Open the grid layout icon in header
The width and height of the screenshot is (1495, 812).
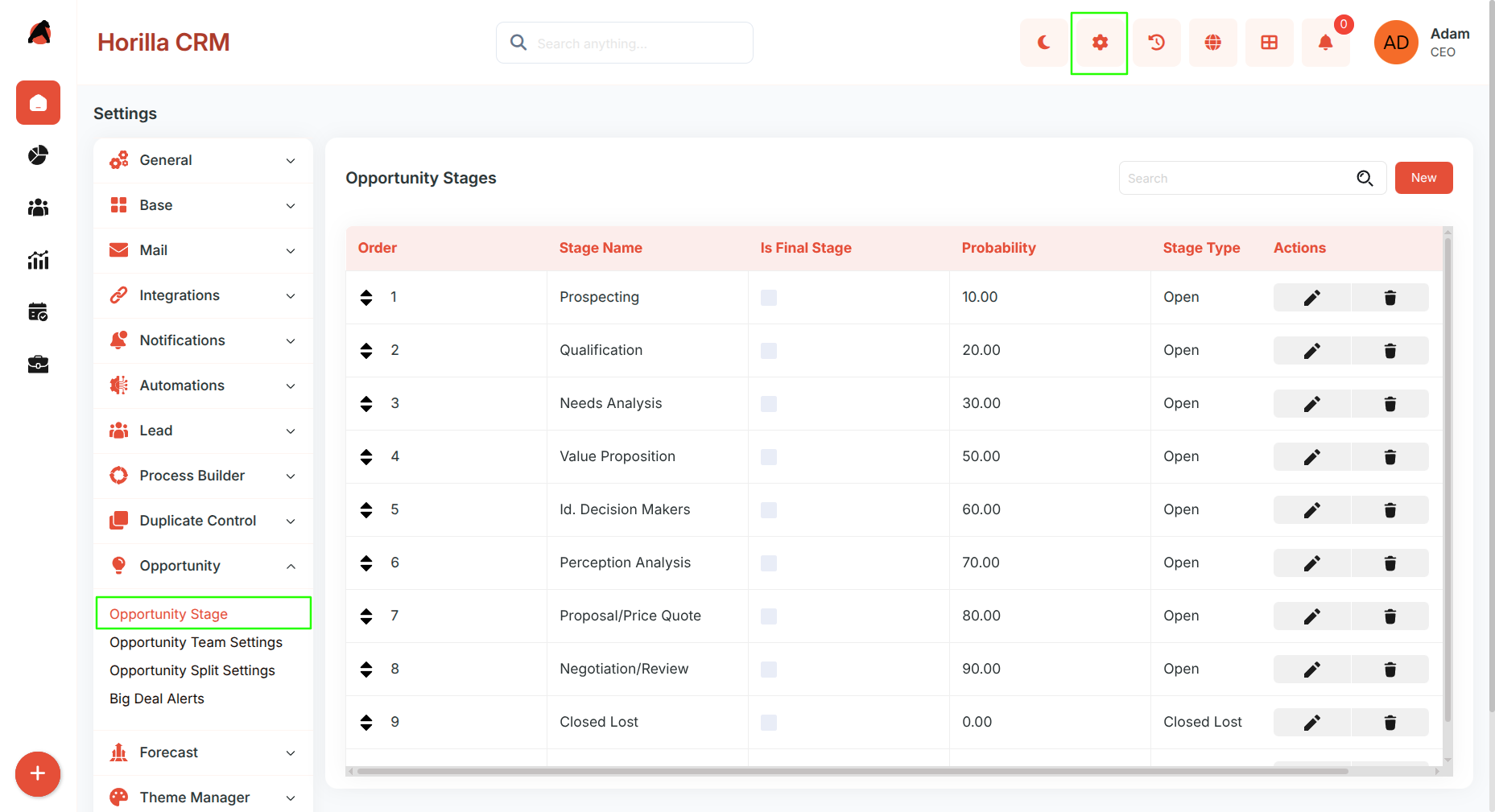(x=1269, y=43)
